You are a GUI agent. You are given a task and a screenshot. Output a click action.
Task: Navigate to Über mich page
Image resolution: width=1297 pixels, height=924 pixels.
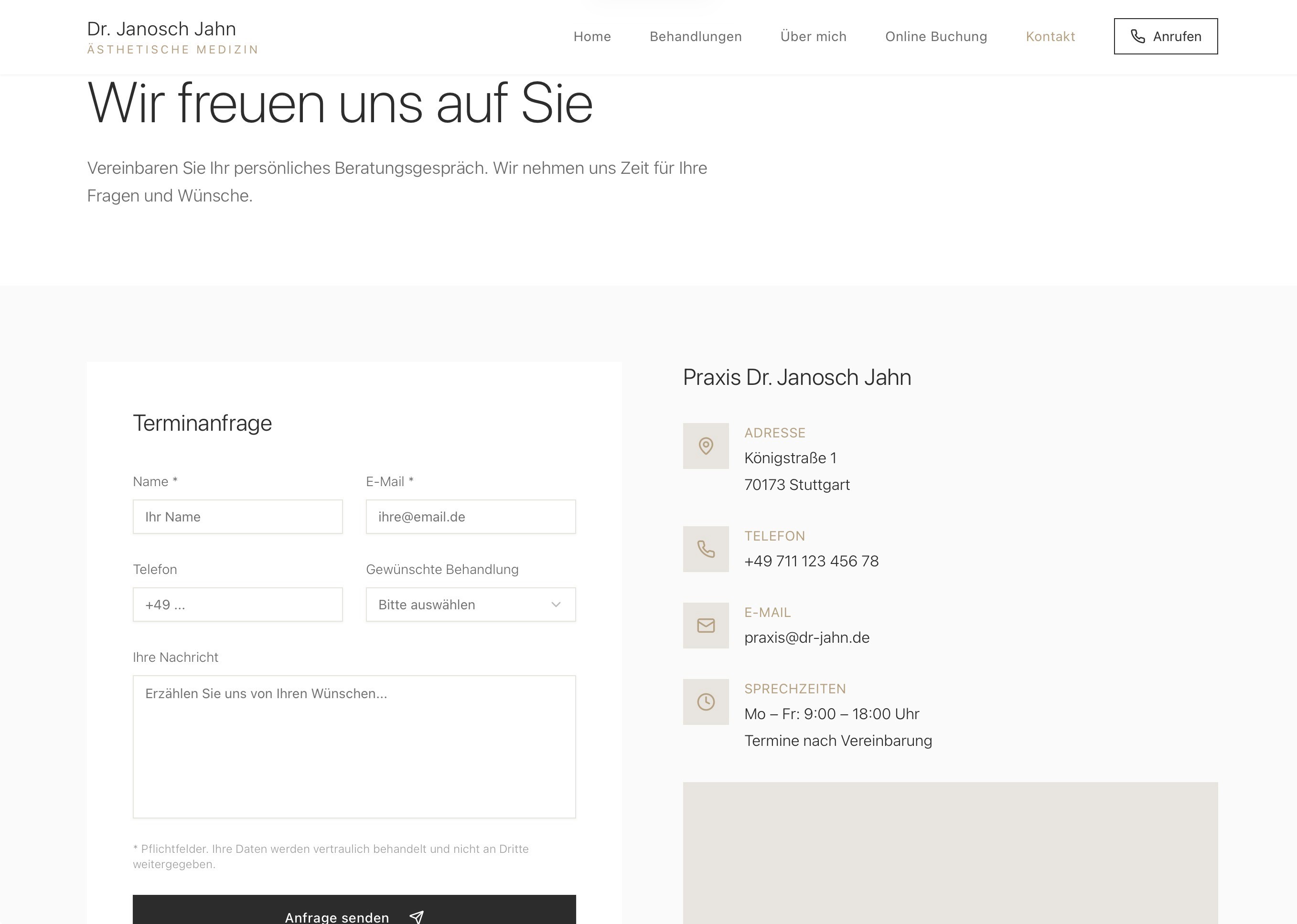pyautogui.click(x=813, y=36)
